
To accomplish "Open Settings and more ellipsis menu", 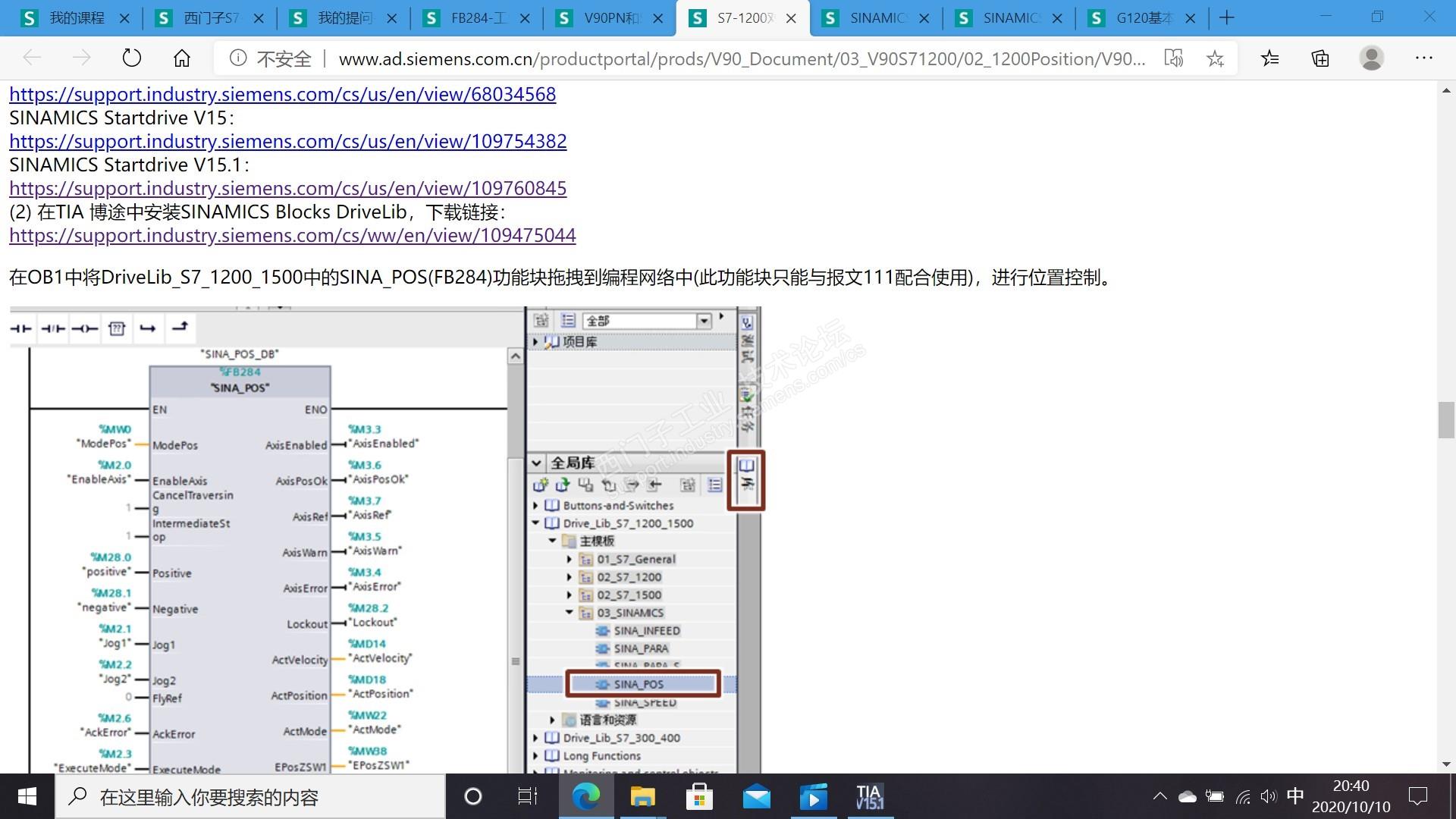I will (1423, 58).
